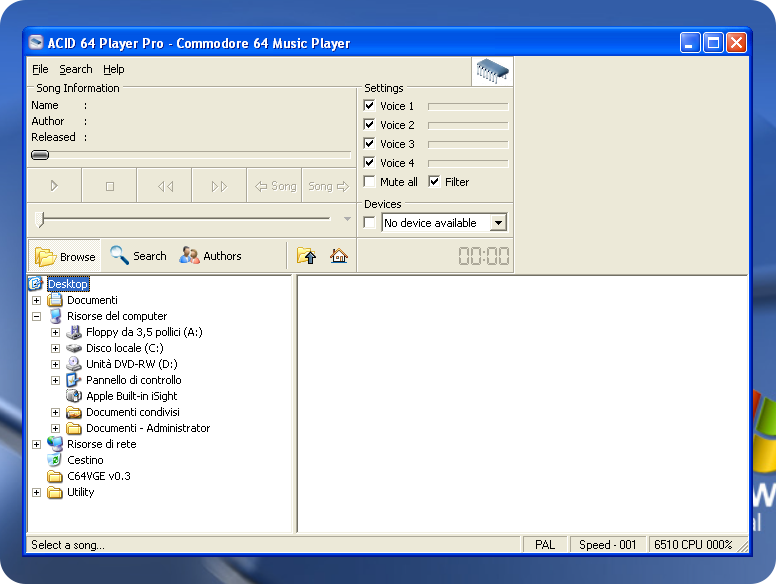776x584 pixels.
Task: Switch to the Authors tab
Action: pos(210,256)
